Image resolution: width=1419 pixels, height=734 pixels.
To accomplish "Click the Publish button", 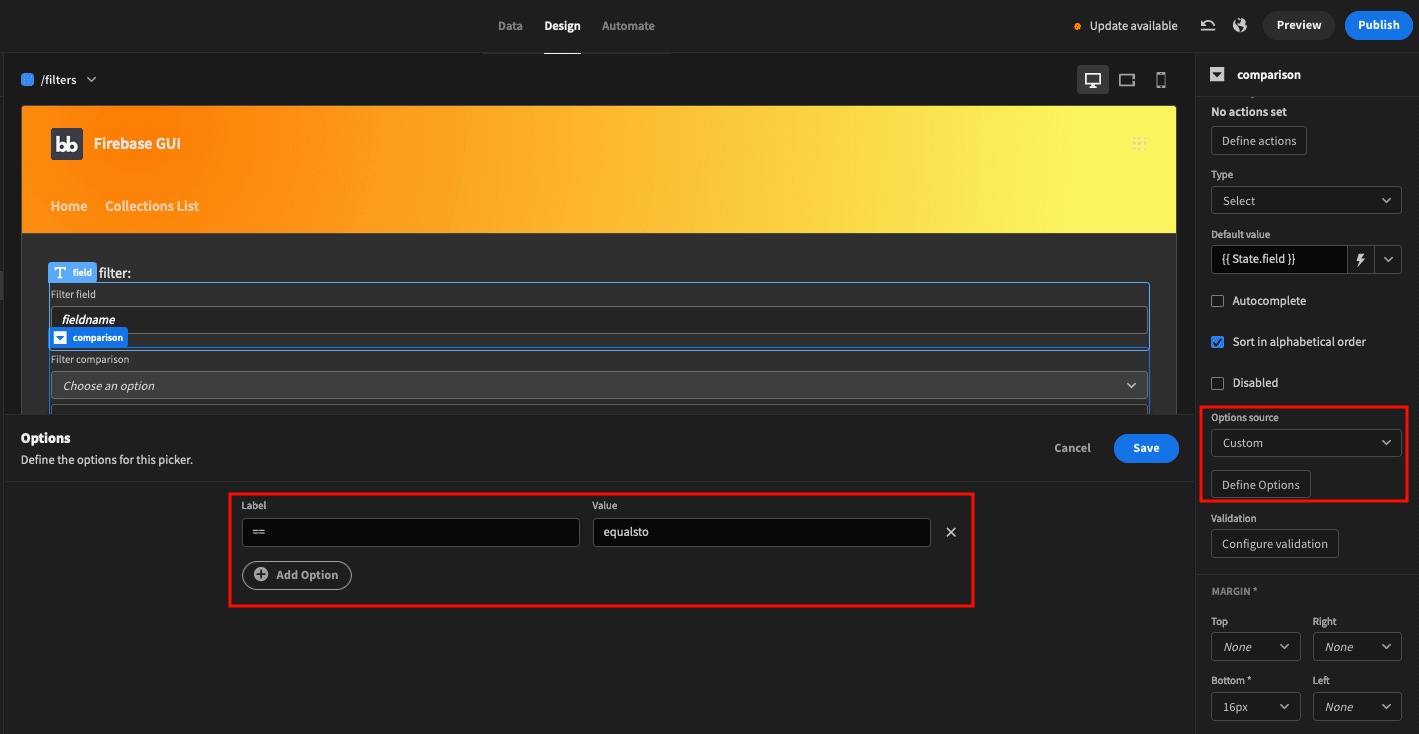I will pos(1378,26).
